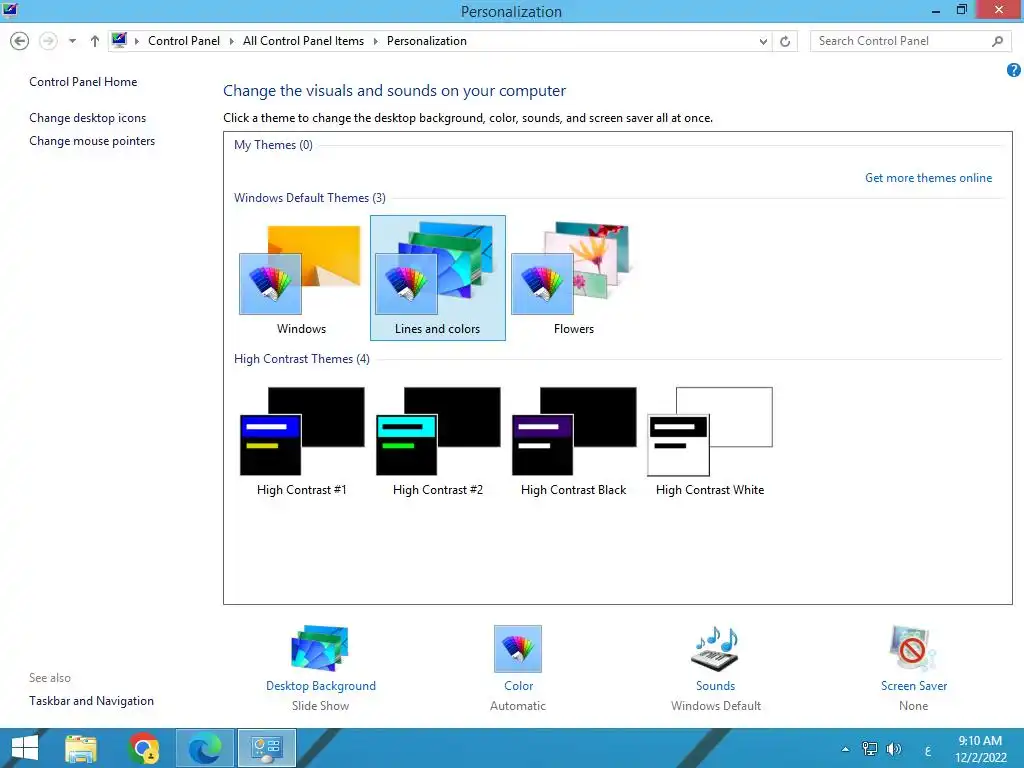Open the Help question mark icon

(1014, 70)
